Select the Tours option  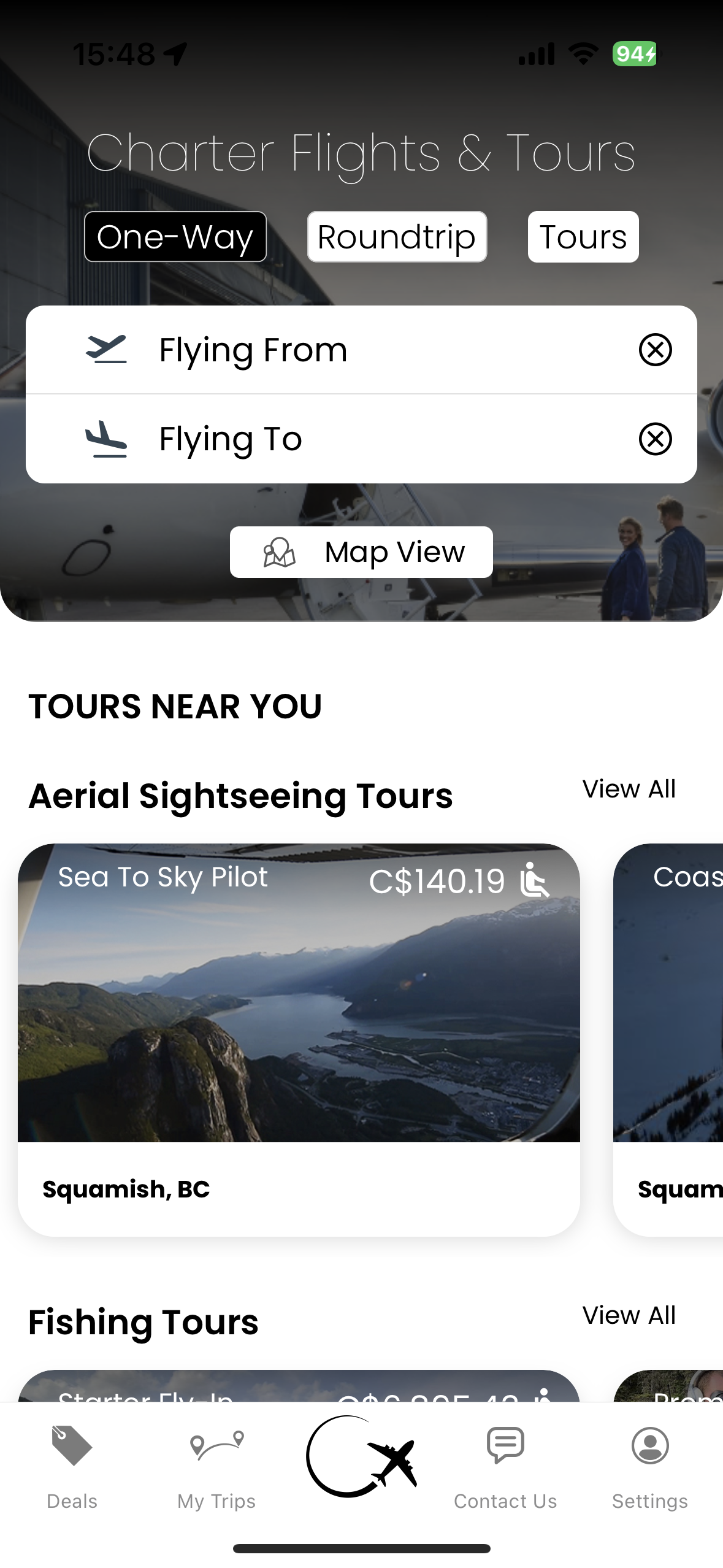(583, 237)
